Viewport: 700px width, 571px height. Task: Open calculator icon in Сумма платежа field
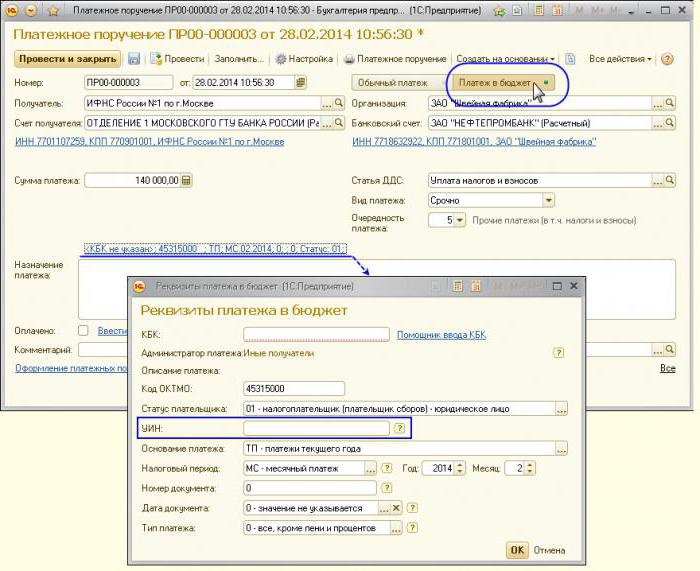[x=187, y=180]
